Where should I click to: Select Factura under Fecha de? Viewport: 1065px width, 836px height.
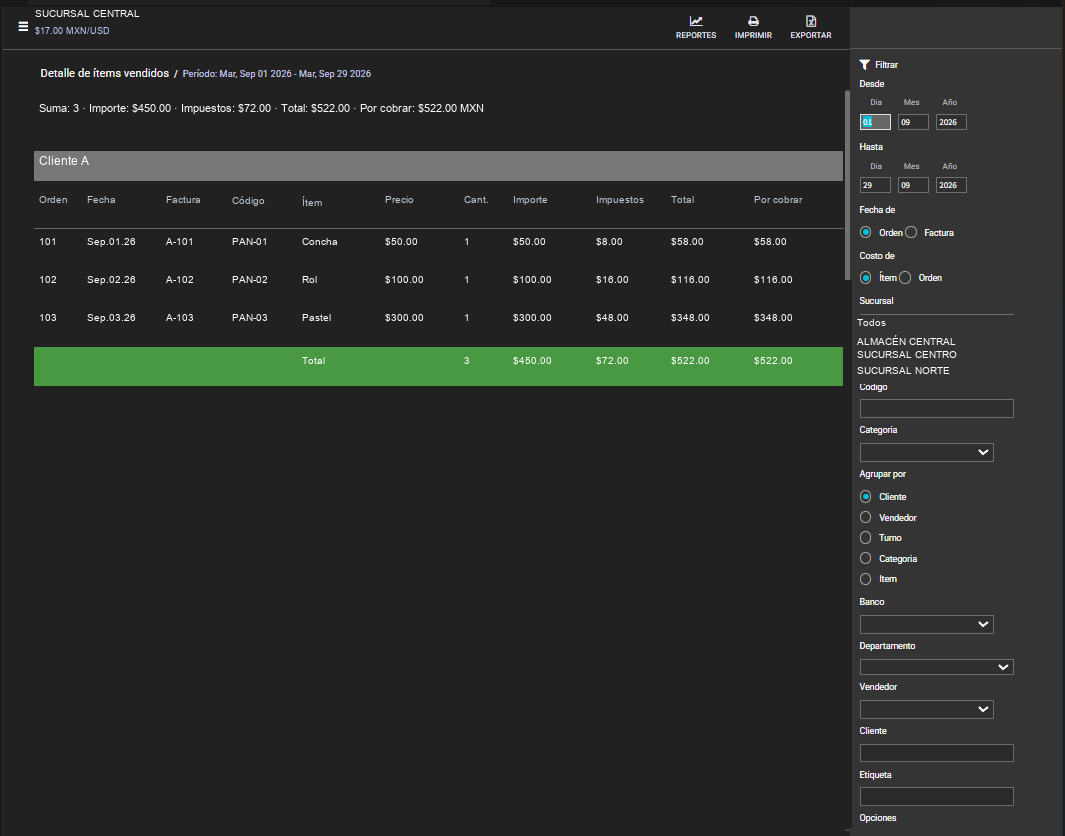coord(911,232)
